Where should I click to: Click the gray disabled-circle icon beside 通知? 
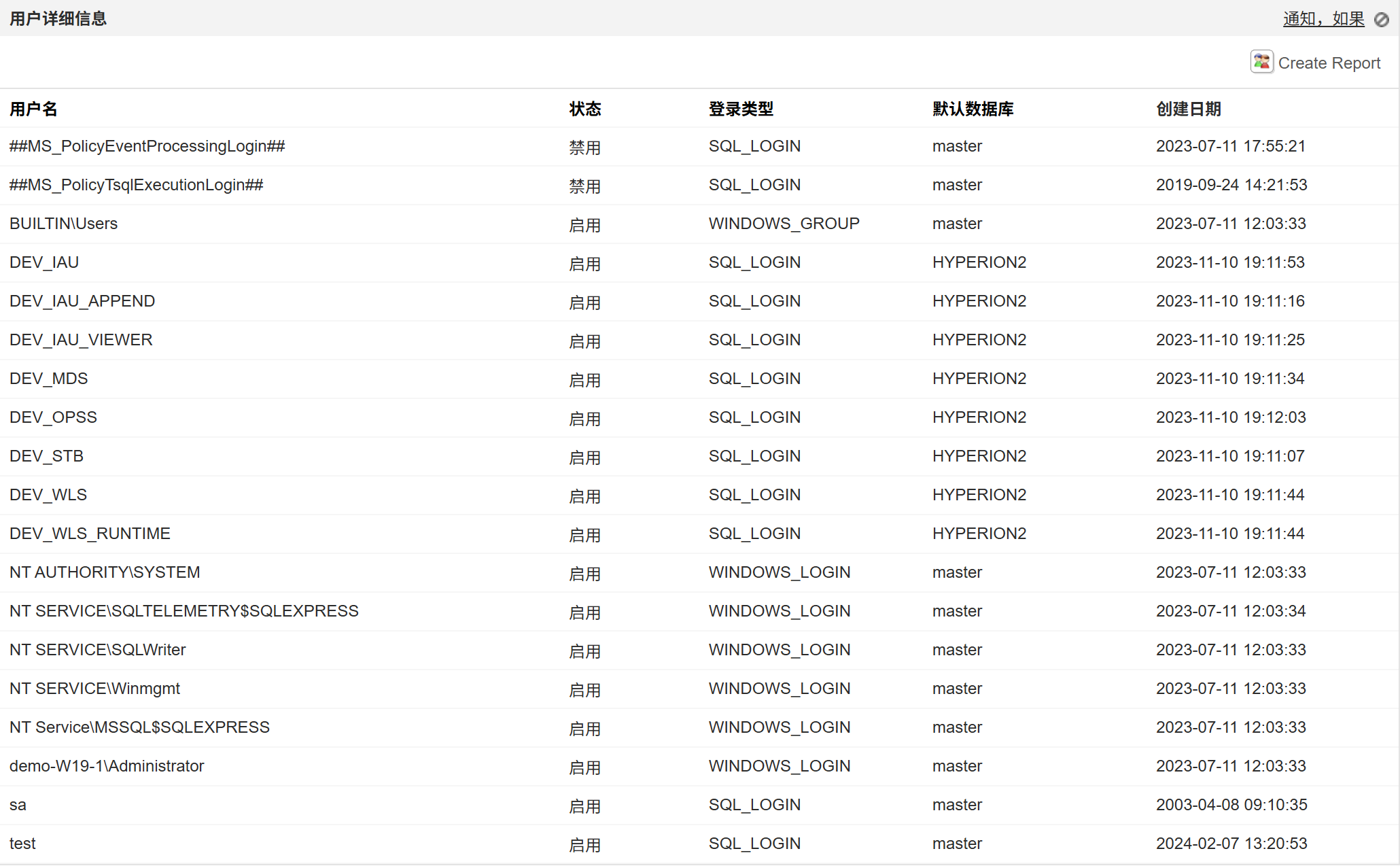[1382, 20]
